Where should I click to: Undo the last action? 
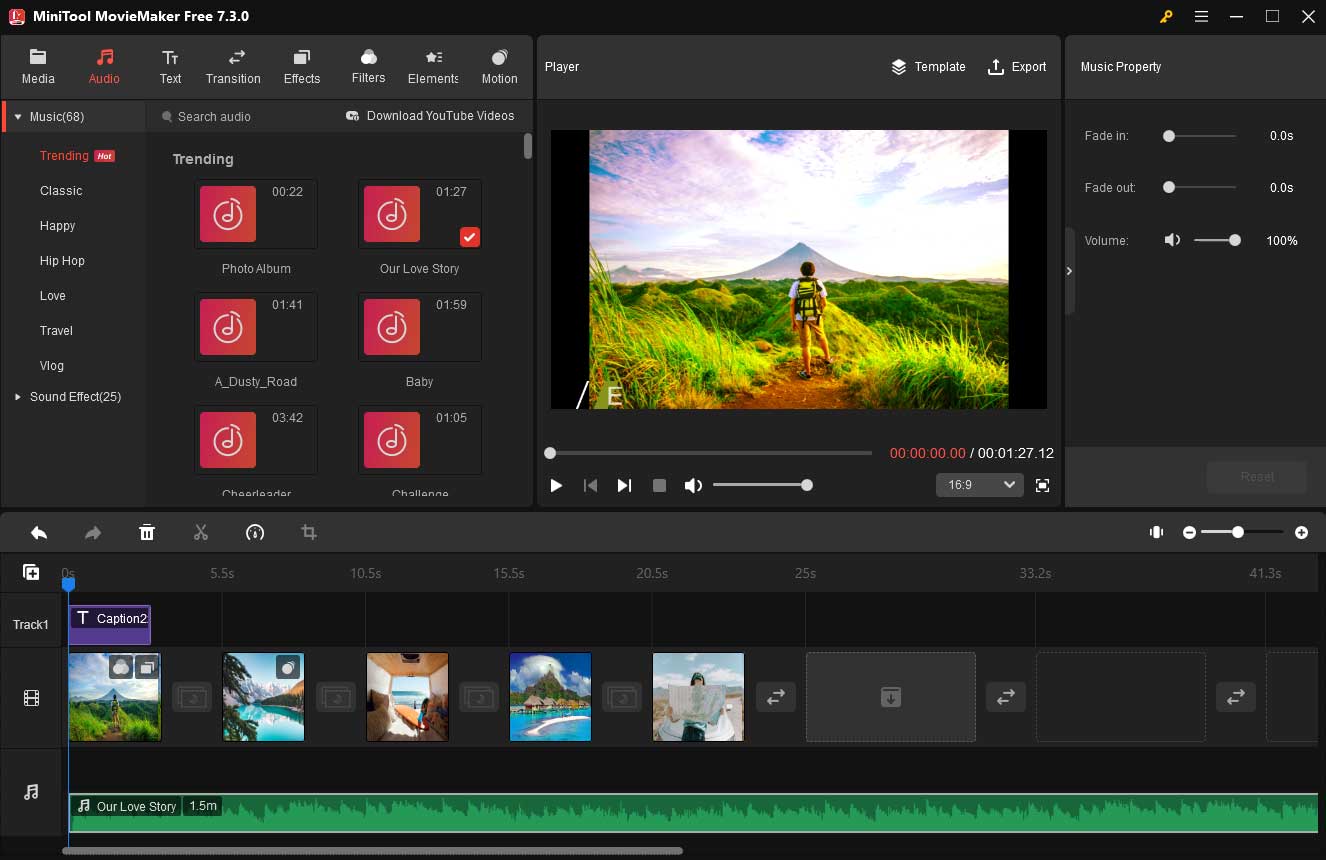pos(39,533)
